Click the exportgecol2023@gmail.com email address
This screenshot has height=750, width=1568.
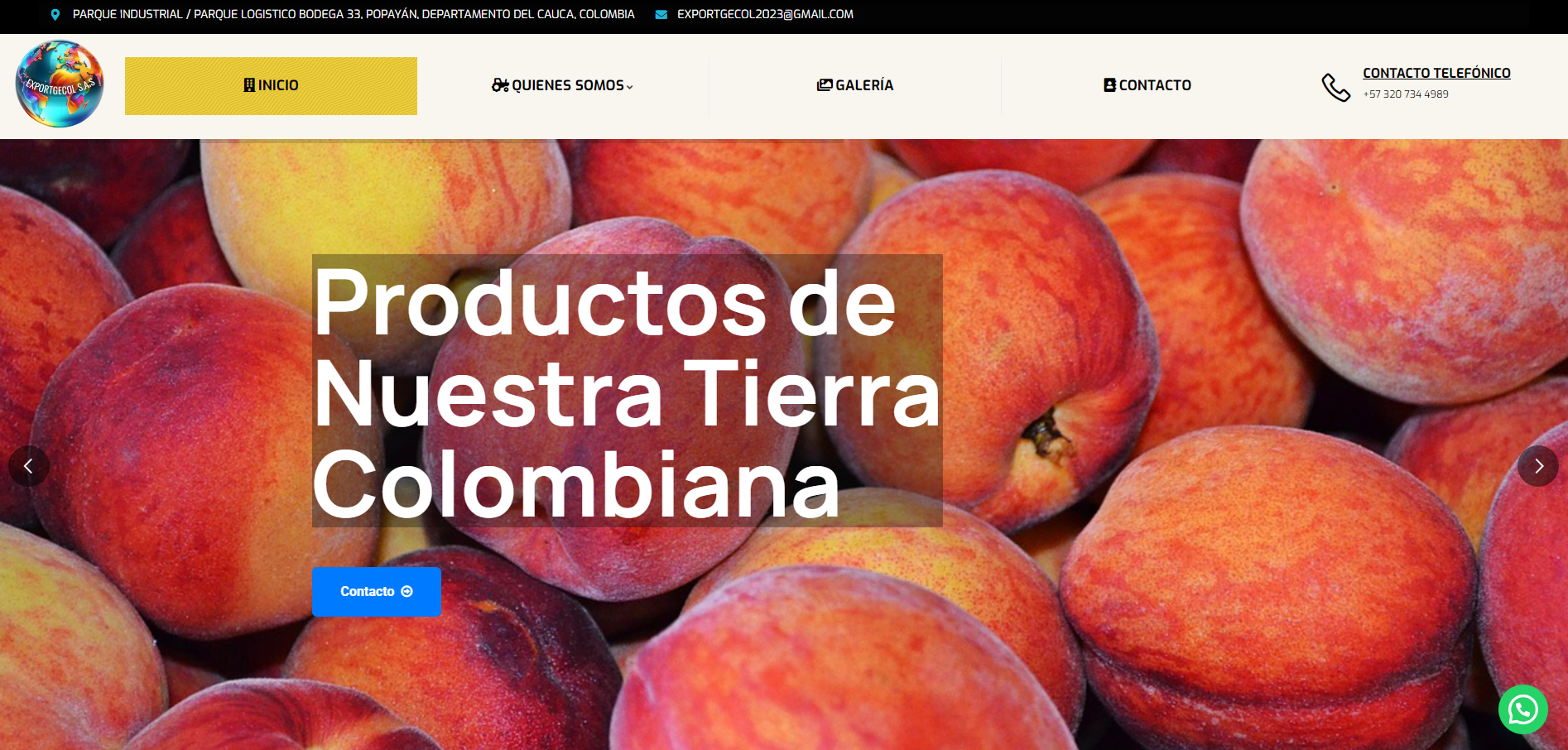point(765,14)
